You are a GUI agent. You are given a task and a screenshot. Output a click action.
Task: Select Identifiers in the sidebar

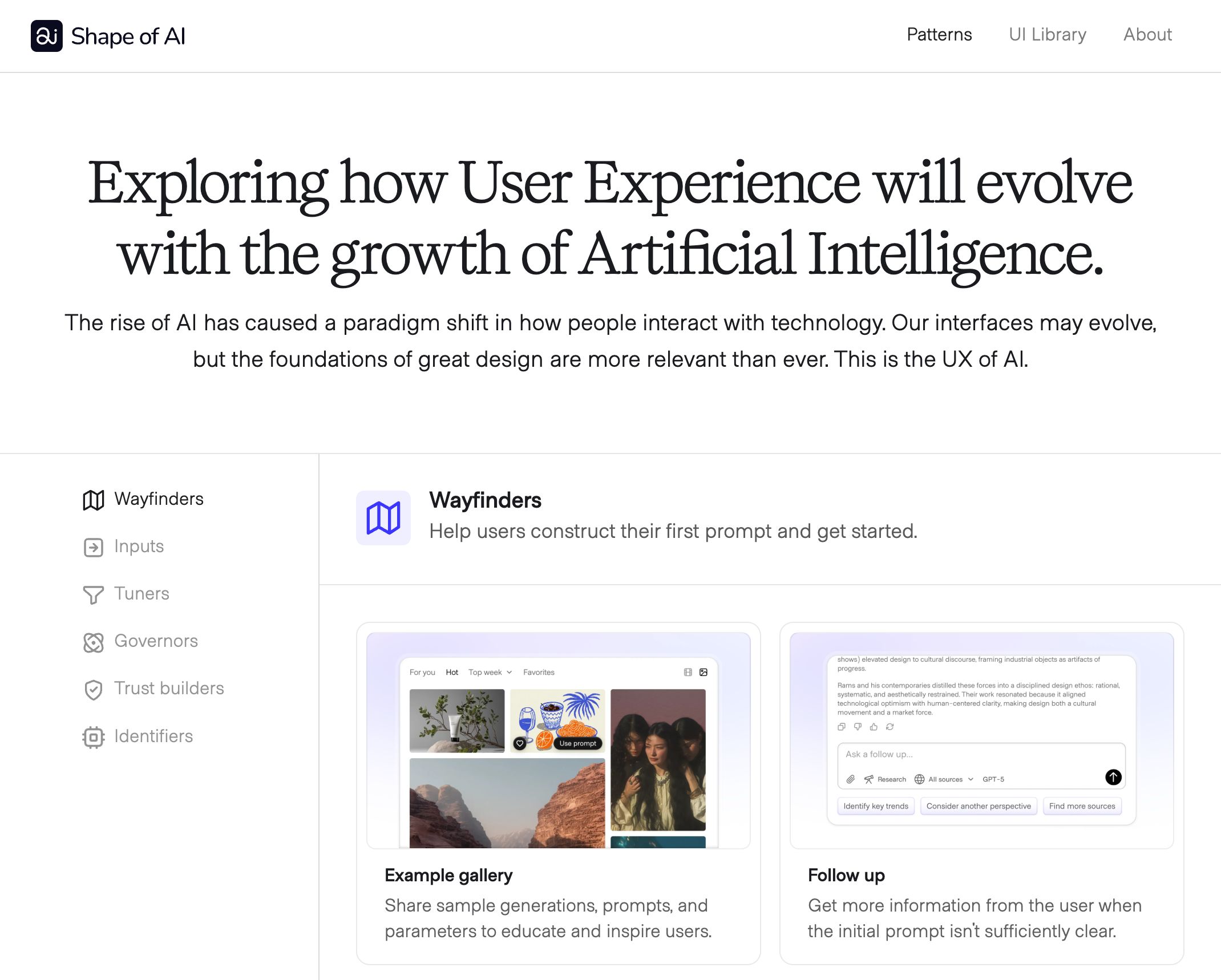coord(153,736)
